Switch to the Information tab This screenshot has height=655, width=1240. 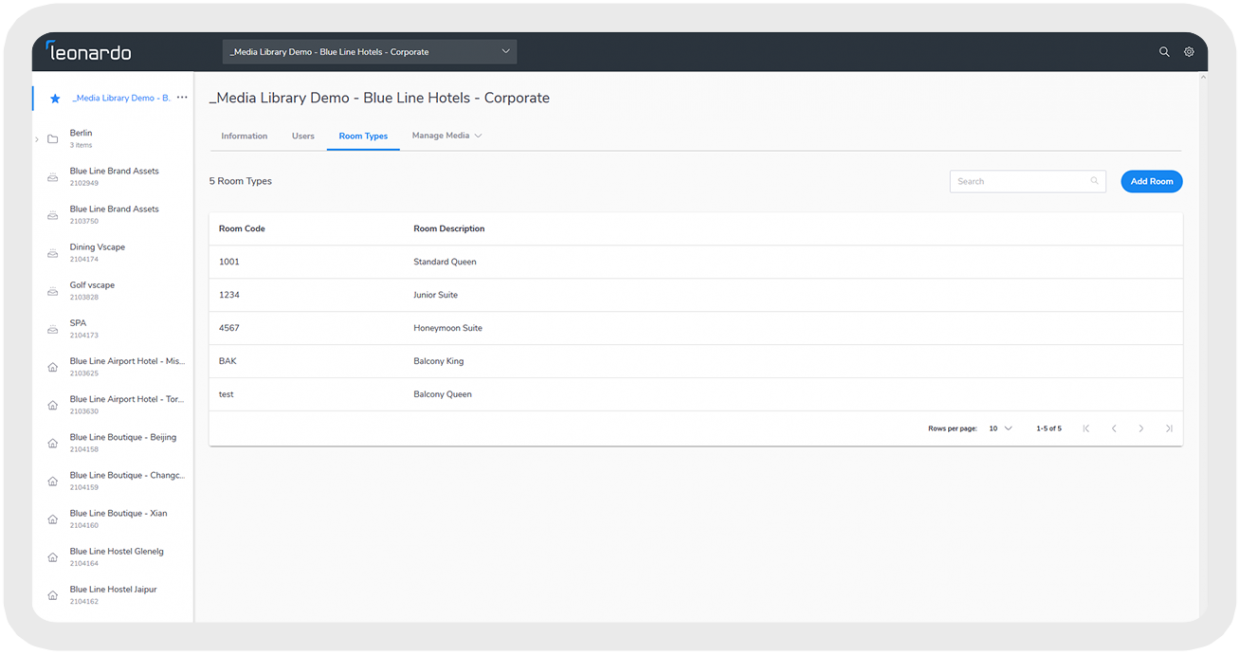pos(244,136)
